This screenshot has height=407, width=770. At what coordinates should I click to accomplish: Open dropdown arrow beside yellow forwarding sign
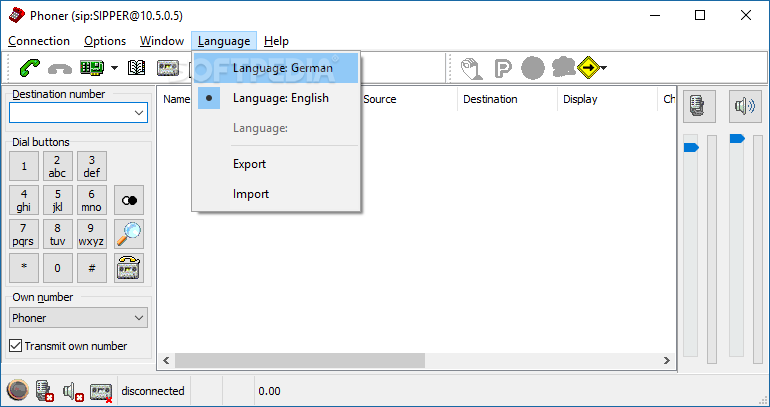[604, 68]
